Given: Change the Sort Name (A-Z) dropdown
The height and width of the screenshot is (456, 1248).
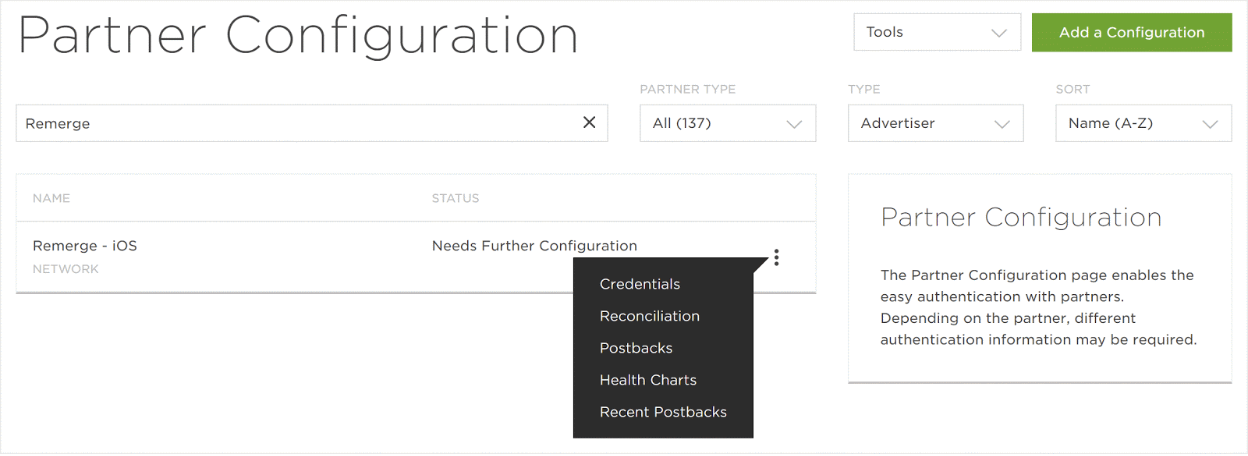Looking at the screenshot, I should 1143,124.
